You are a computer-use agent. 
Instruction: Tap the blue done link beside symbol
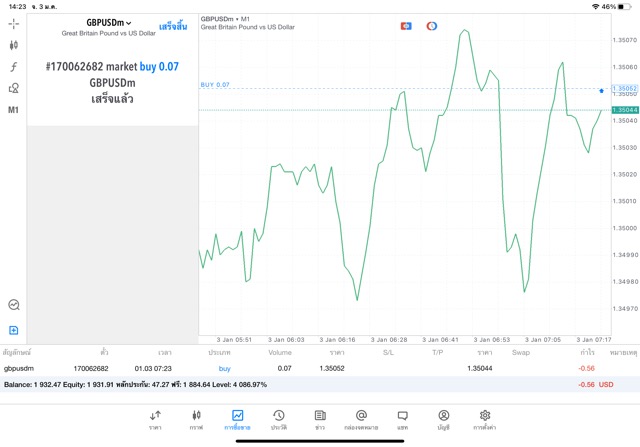pos(174,26)
